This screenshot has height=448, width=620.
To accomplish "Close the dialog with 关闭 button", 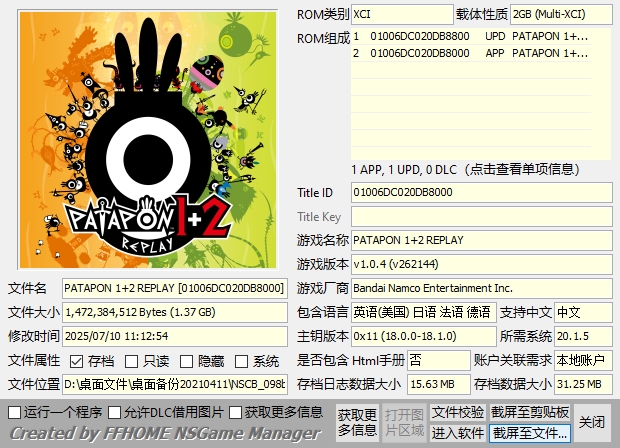I will 592,422.
